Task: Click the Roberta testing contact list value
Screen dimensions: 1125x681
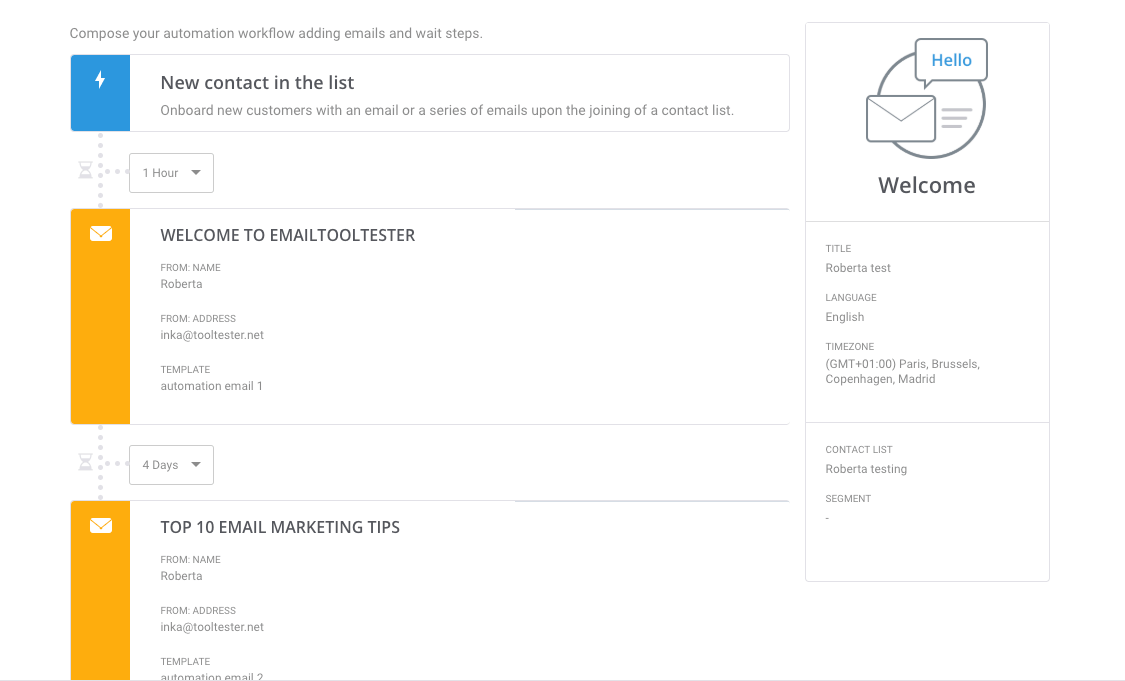Action: [x=866, y=469]
